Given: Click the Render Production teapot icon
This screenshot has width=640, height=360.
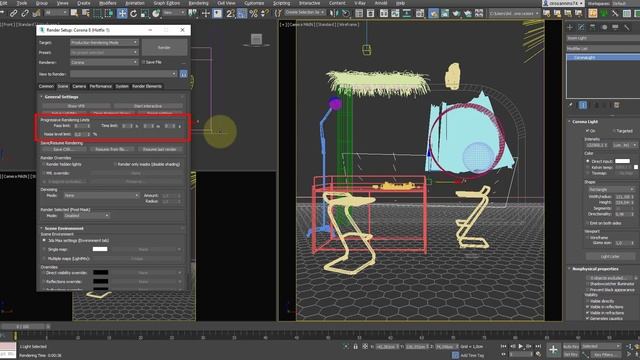Looking at the screenshot, I should pos(456,13).
